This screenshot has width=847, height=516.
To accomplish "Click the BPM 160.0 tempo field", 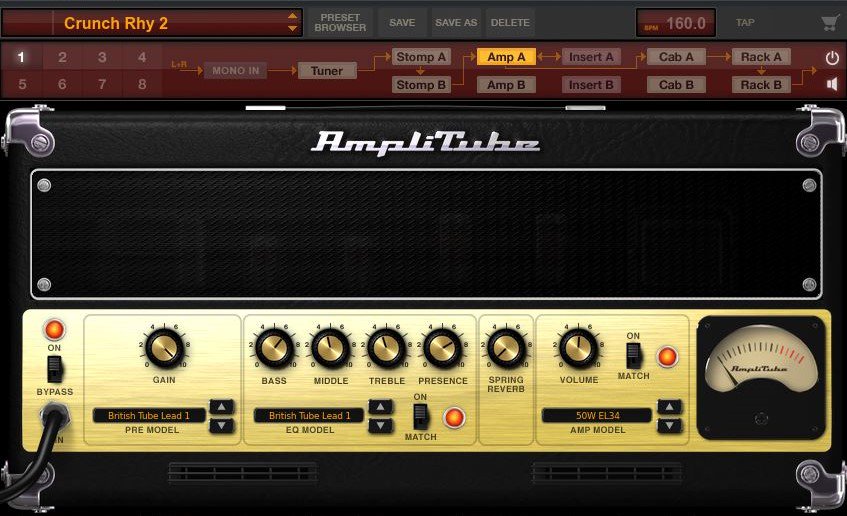I will tap(676, 23).
